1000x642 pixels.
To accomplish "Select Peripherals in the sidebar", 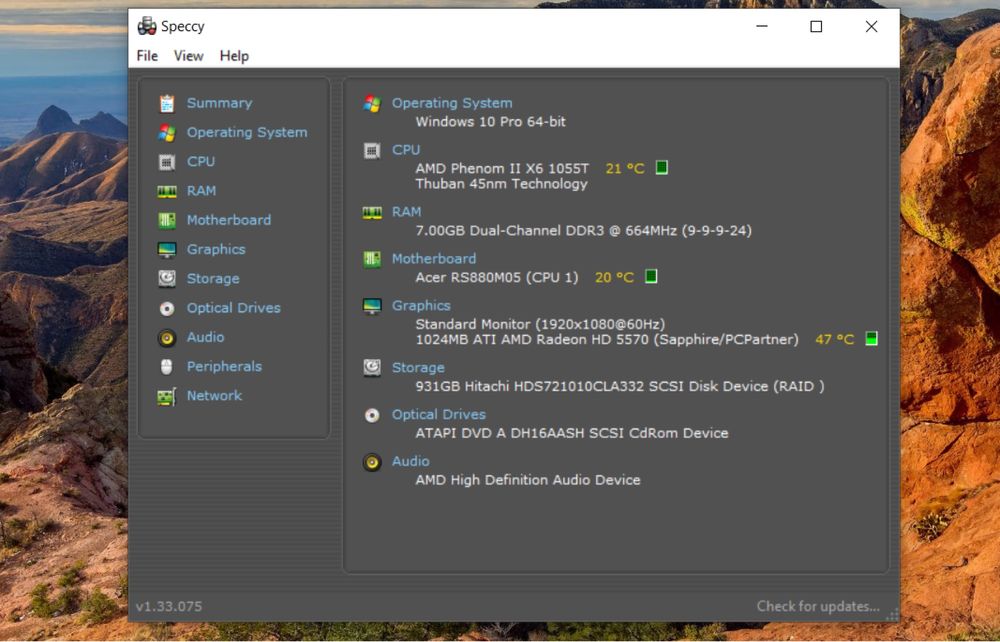I will click(224, 367).
